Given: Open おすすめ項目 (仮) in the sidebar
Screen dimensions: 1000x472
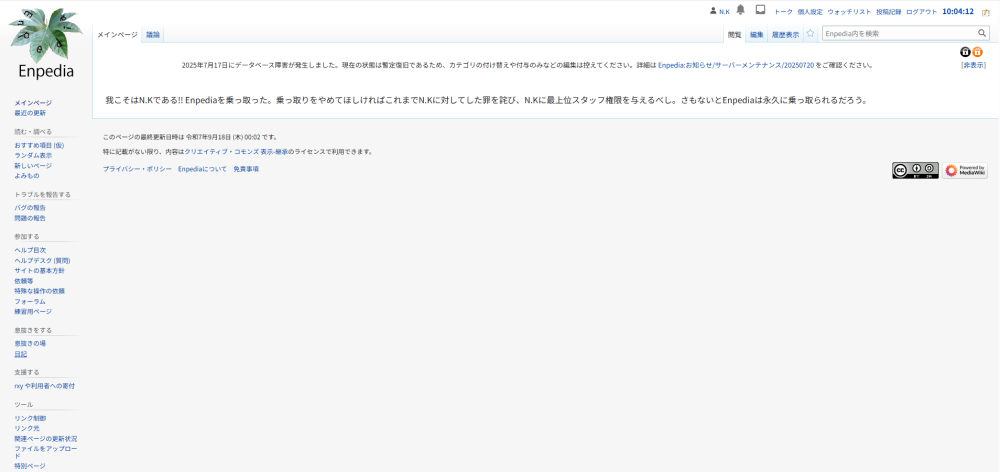Looking at the screenshot, I should pos(39,145).
